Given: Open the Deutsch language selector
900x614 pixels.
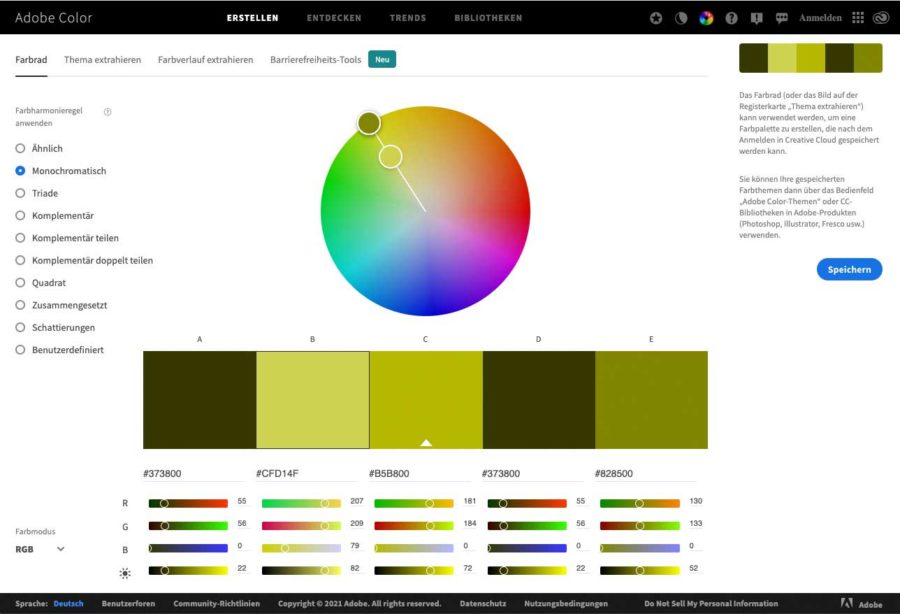Looking at the screenshot, I should pyautogui.click(x=68, y=604).
